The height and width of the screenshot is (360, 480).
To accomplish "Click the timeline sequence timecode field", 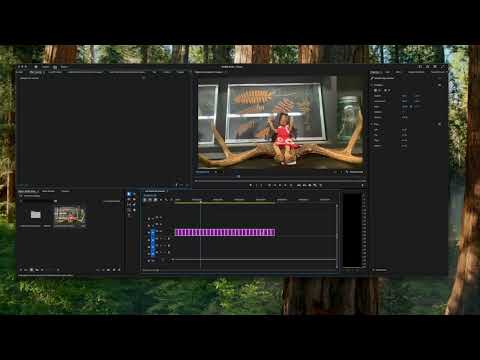I will [x=151, y=195].
